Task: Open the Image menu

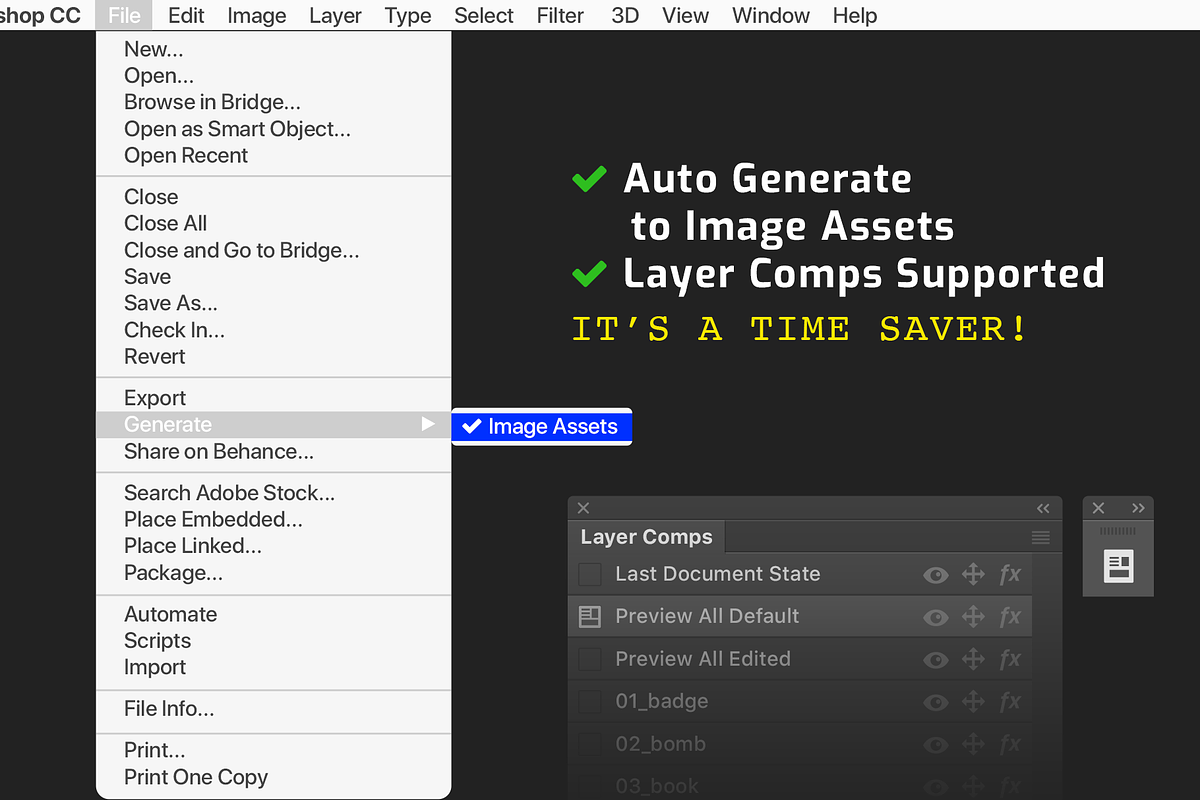Action: [257, 15]
